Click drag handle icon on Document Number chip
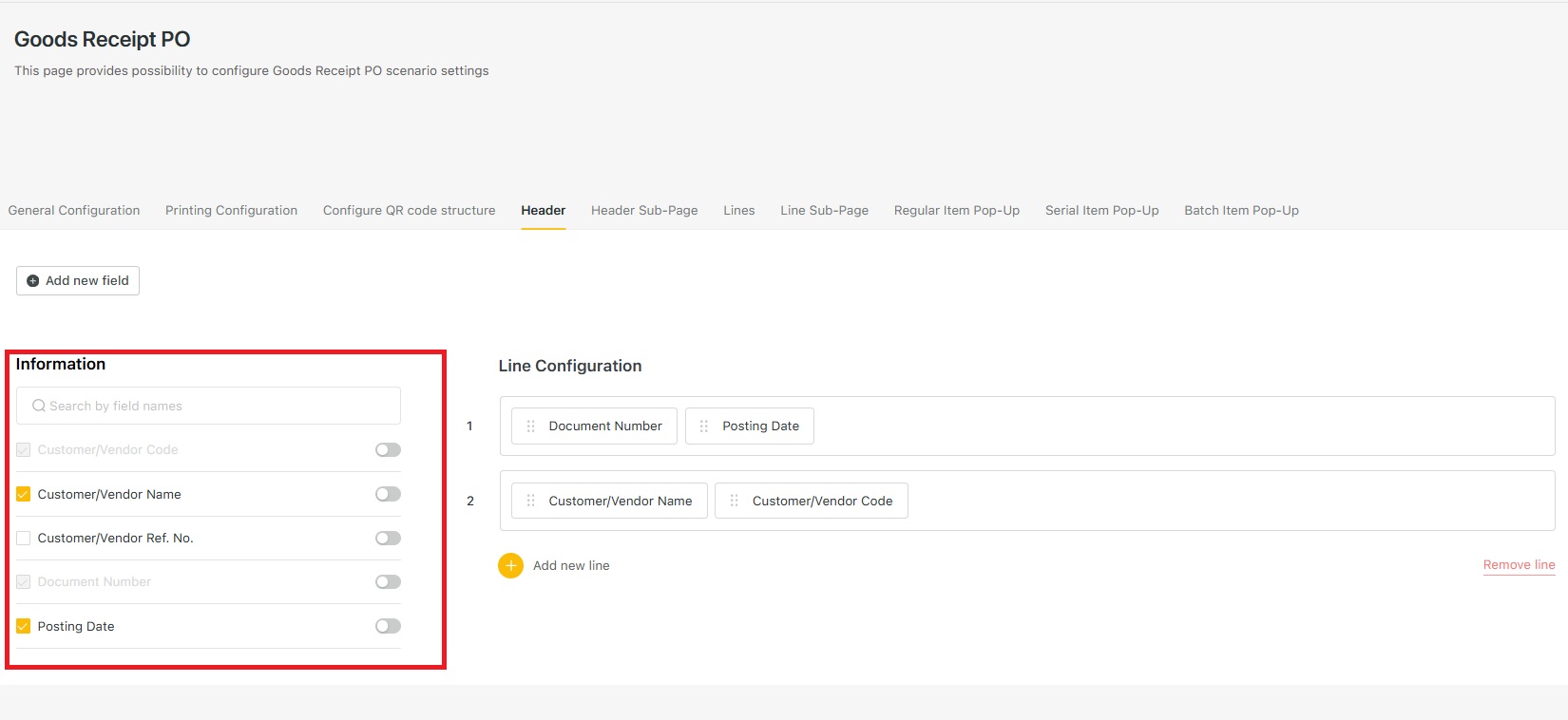 pyautogui.click(x=530, y=426)
